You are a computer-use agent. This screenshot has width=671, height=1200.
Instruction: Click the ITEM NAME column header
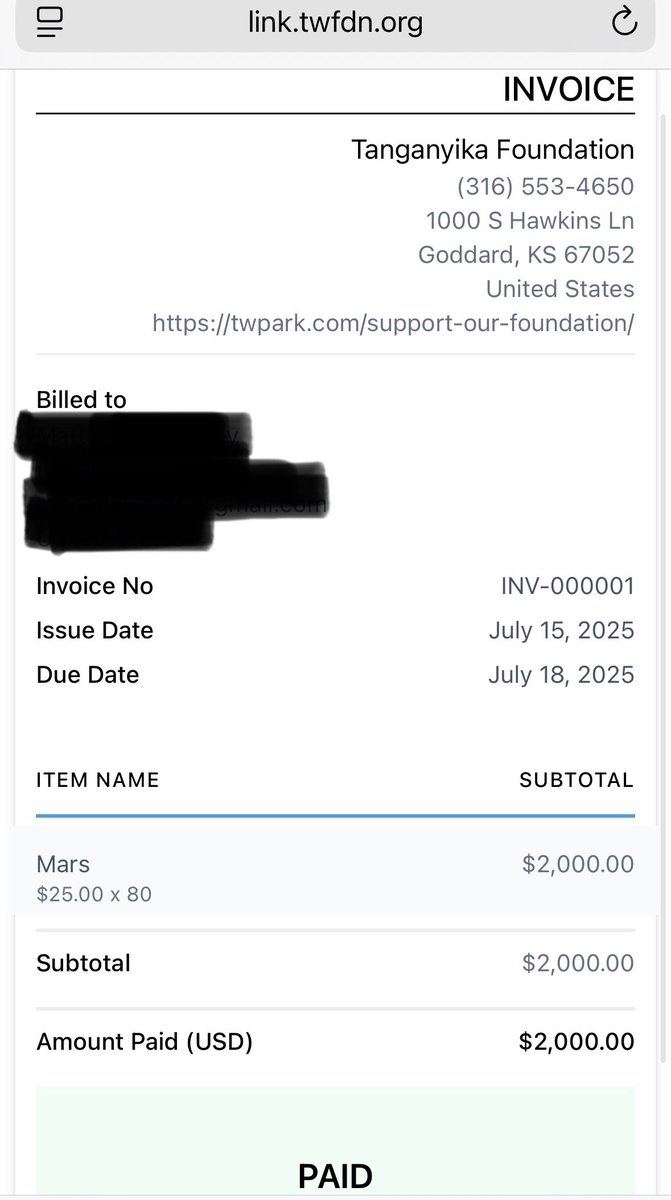click(x=98, y=780)
